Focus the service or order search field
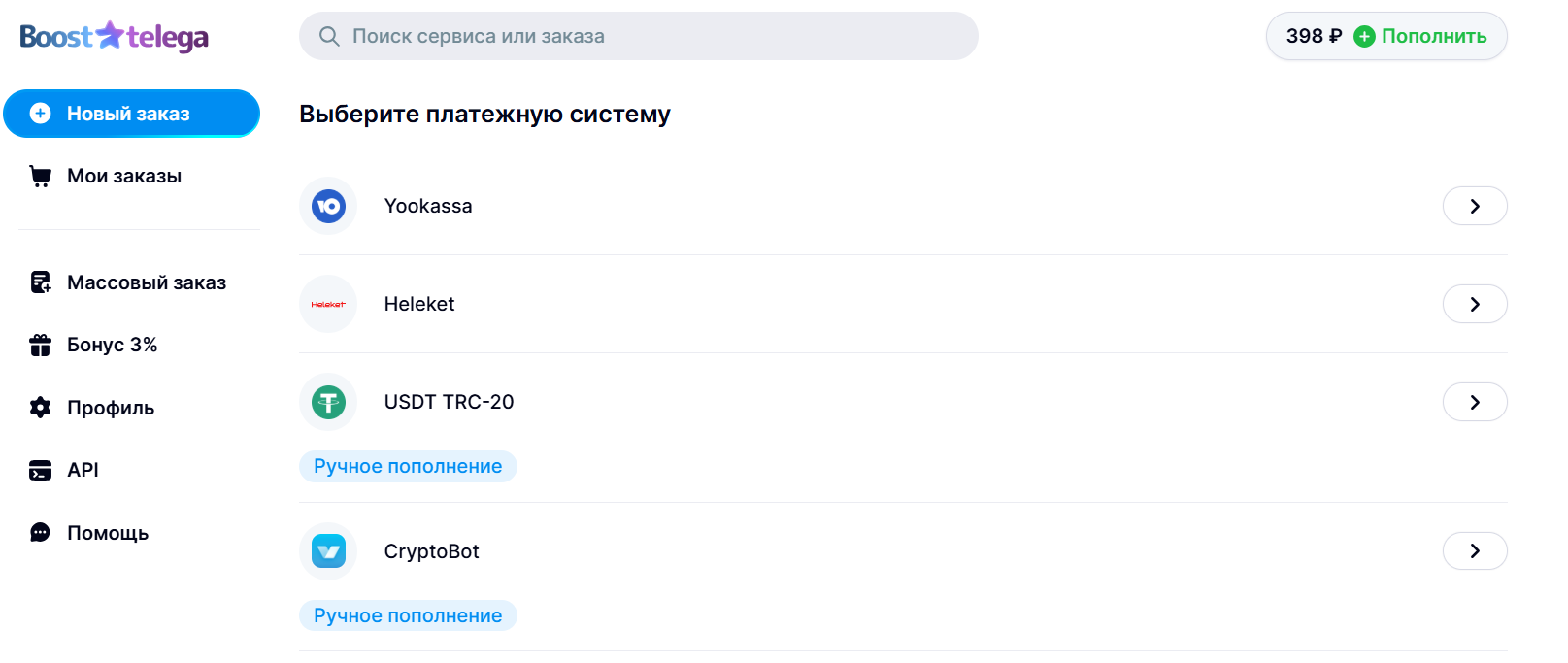This screenshot has width=1568, height=663. tap(639, 36)
